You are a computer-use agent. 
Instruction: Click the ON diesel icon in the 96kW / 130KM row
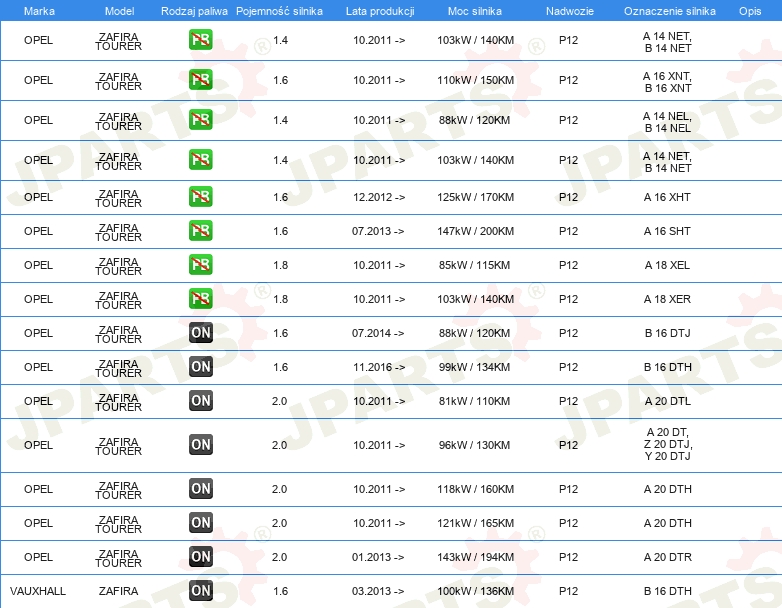[201, 444]
